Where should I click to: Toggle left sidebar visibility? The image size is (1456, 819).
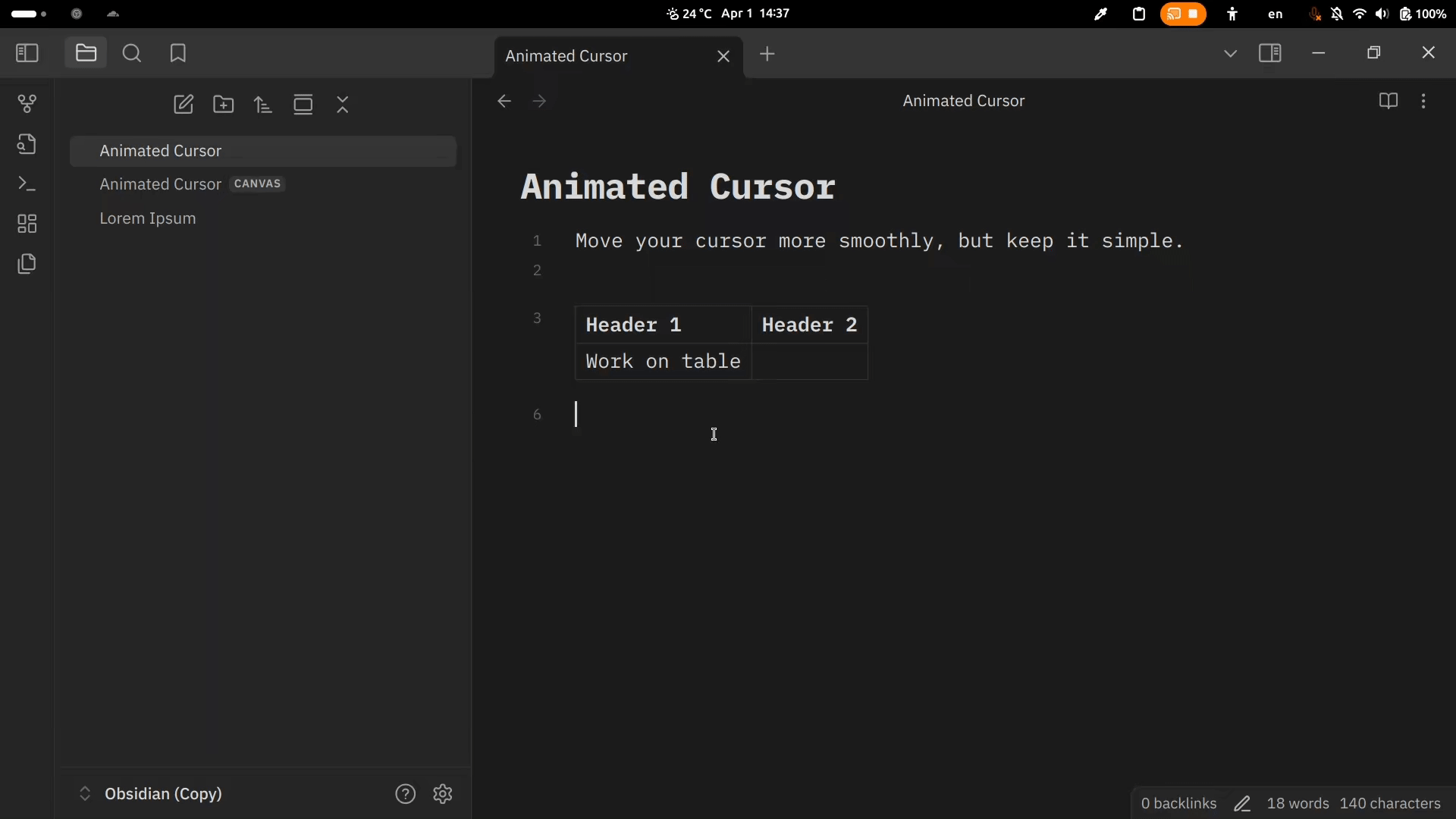pos(27,53)
